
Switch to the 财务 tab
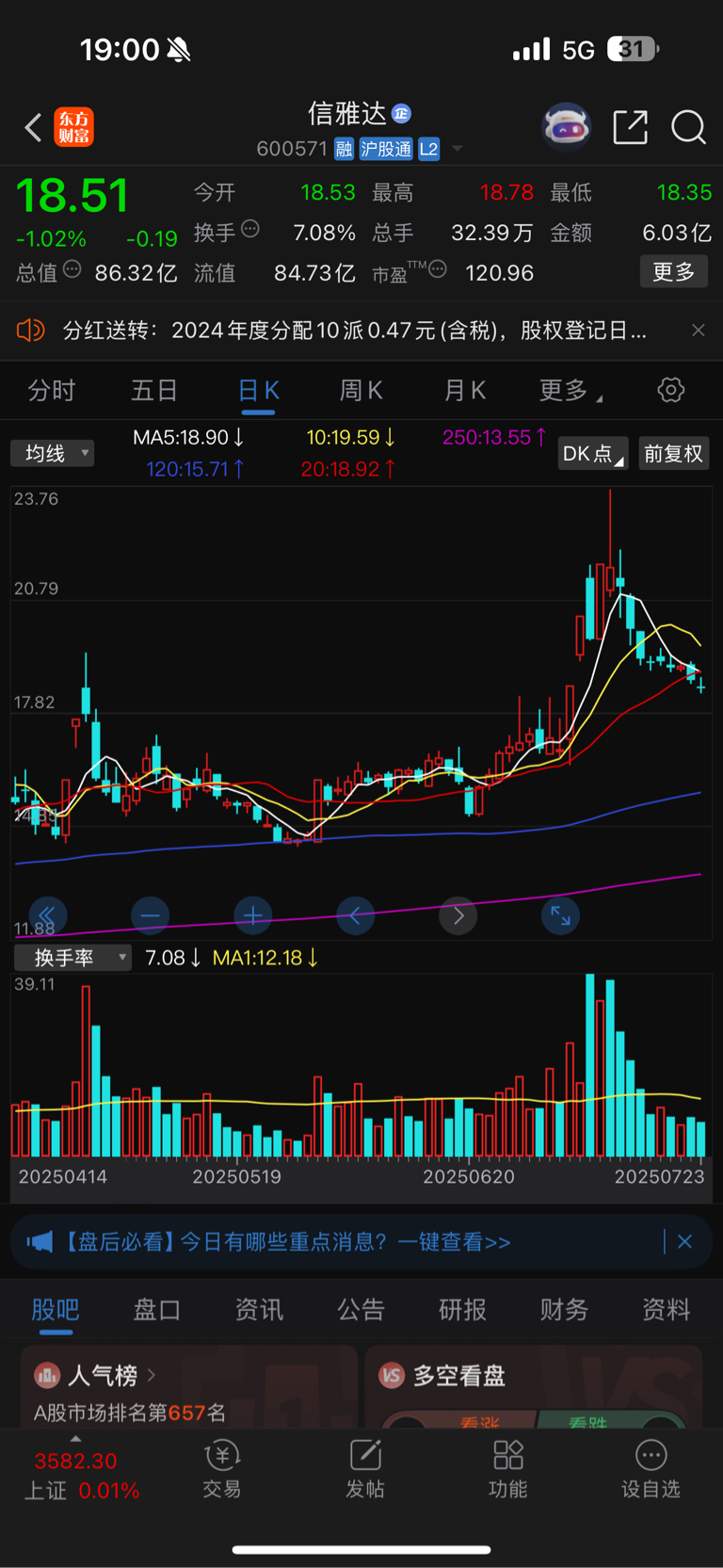564,1310
